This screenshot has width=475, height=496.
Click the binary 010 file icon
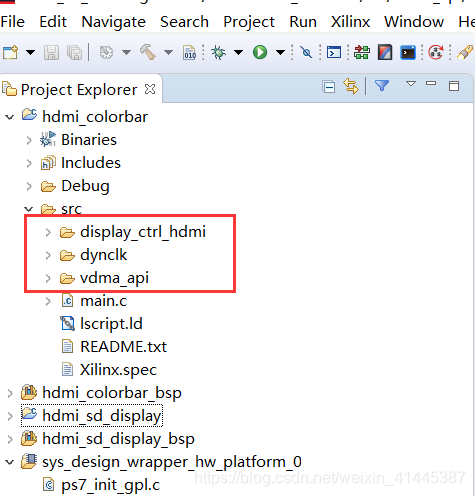[189, 52]
